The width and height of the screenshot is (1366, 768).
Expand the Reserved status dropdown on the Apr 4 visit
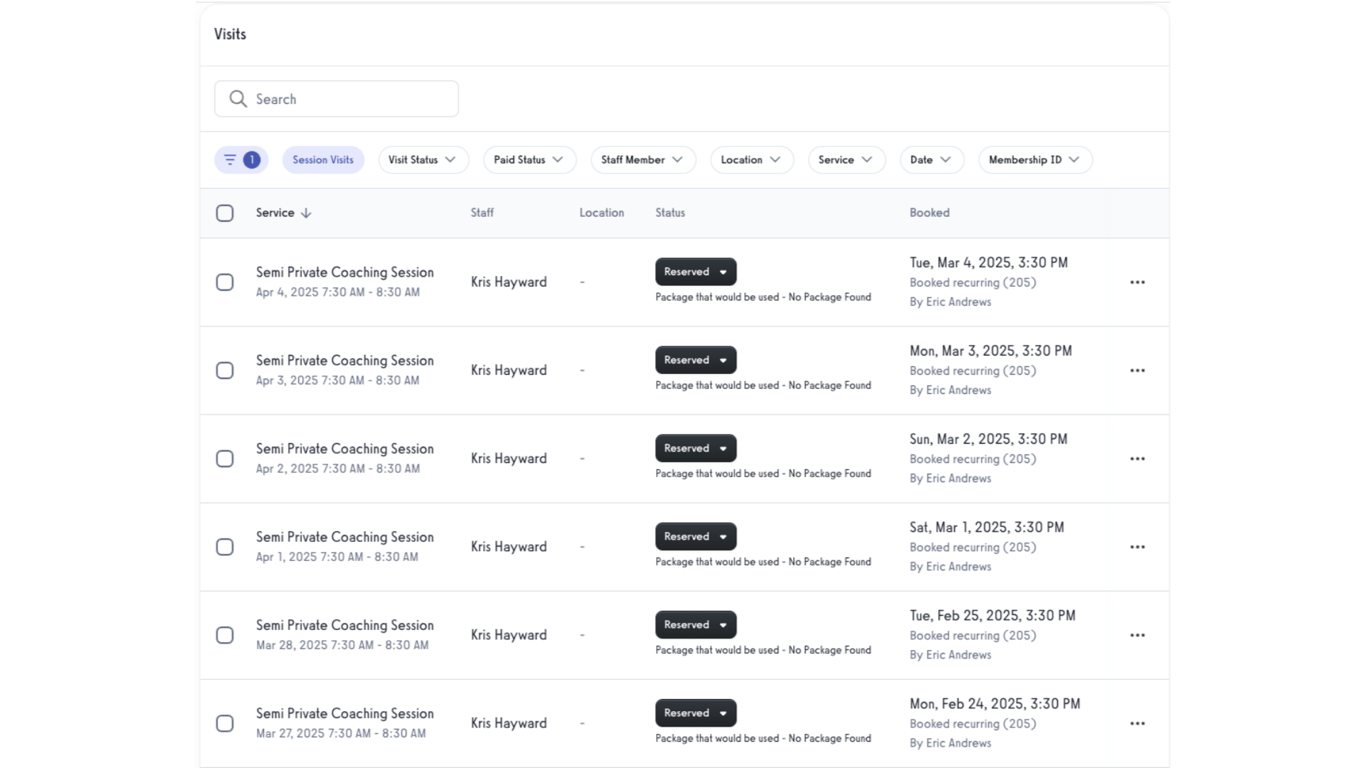tap(723, 271)
